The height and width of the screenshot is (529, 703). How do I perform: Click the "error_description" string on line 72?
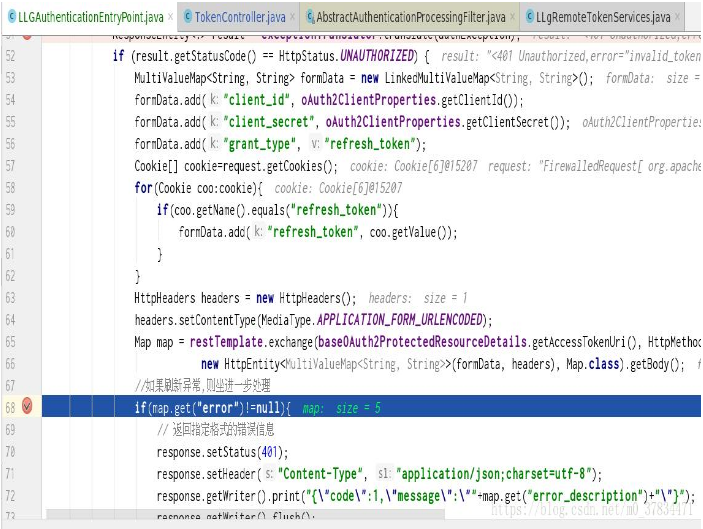point(585,496)
